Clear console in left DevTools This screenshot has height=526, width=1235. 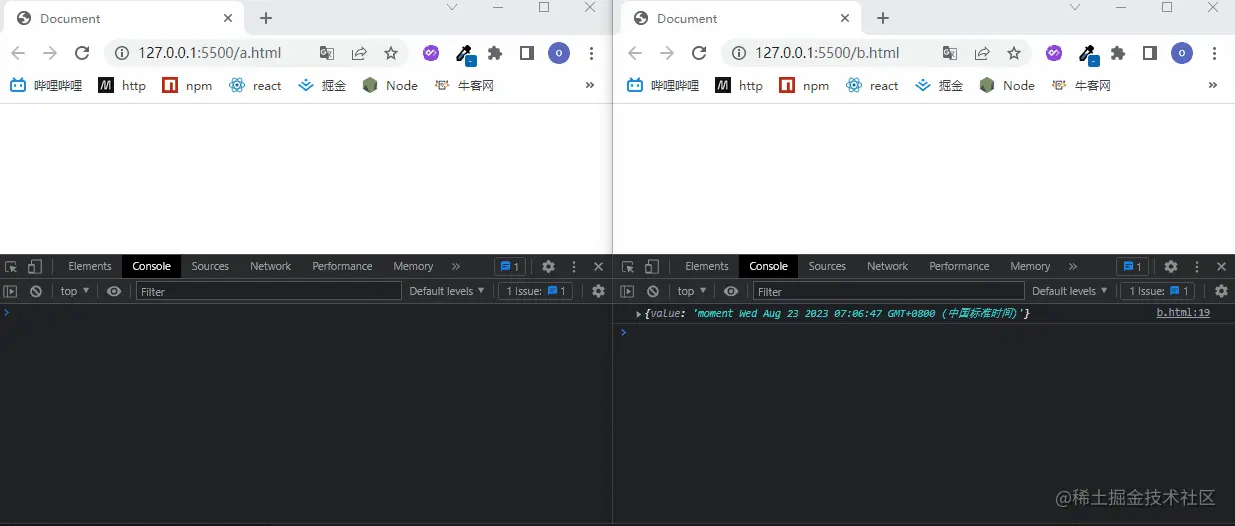tap(36, 291)
